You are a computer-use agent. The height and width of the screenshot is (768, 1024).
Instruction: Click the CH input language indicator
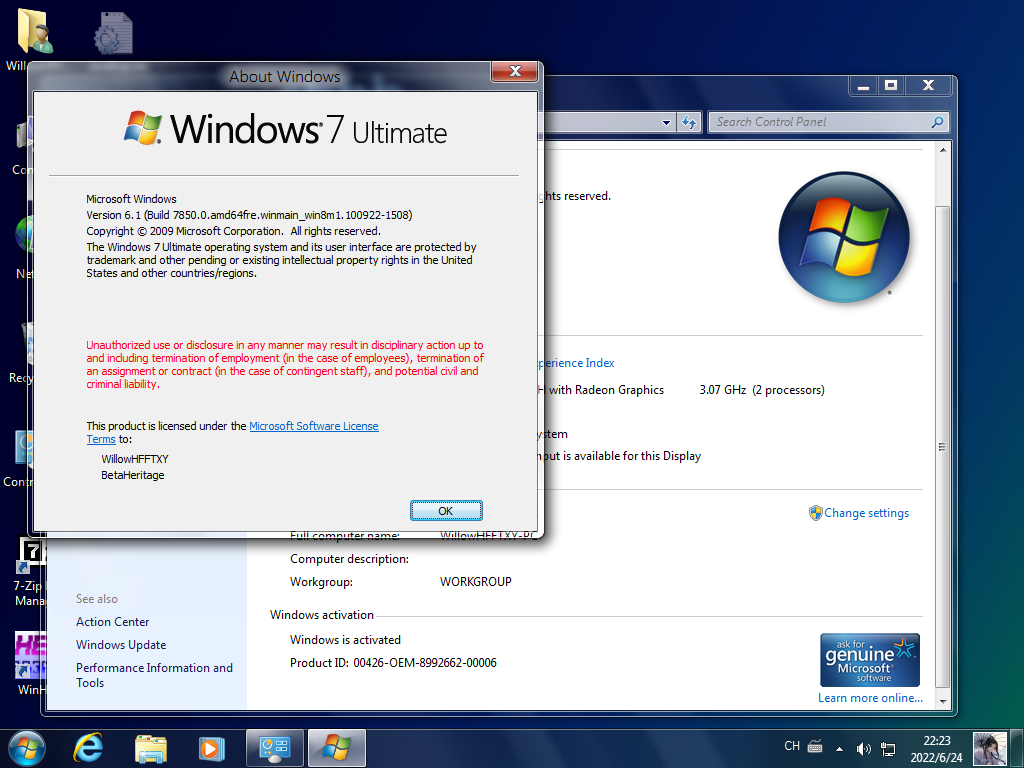pos(792,746)
